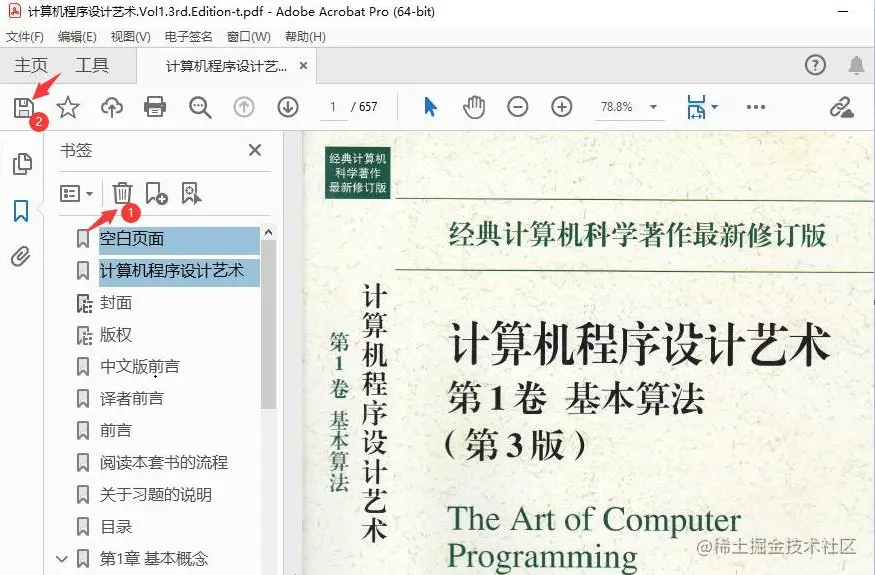Jump to 关于习题的说明 bookmark
The image size is (875, 575).
point(156,495)
